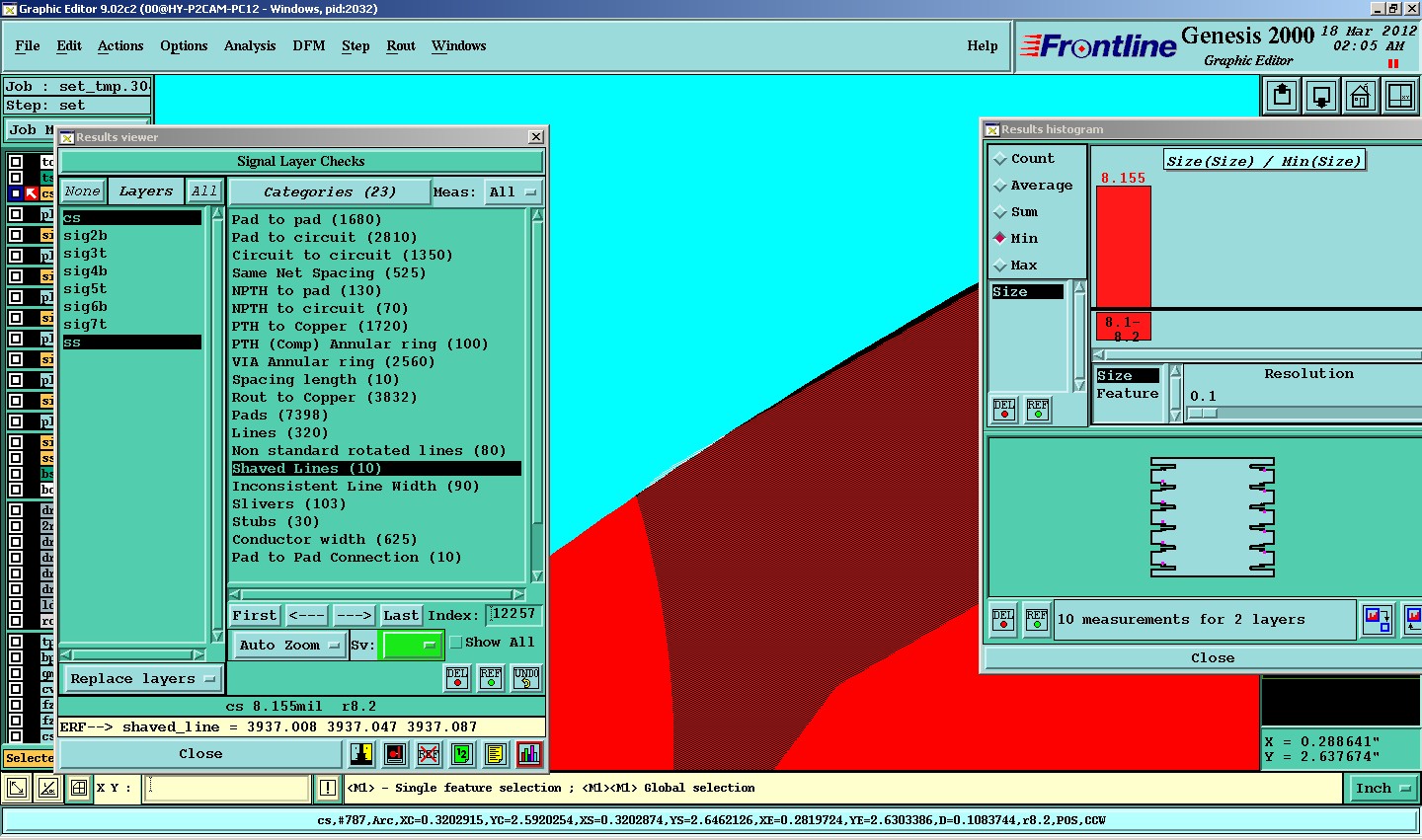The height and width of the screenshot is (840, 1422).
Task: Select Shaved Lines (10) category
Action: coord(376,469)
